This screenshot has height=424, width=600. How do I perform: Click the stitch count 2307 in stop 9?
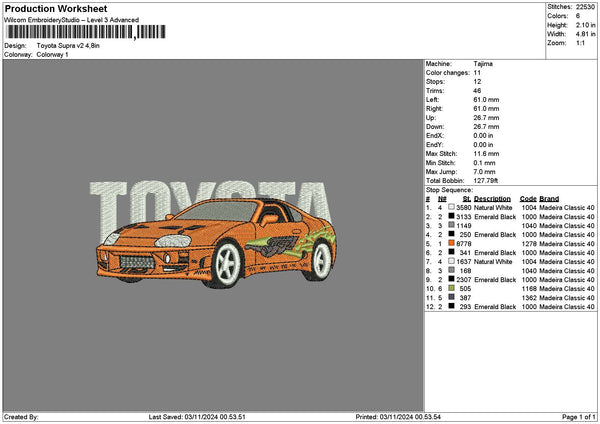(x=463, y=279)
